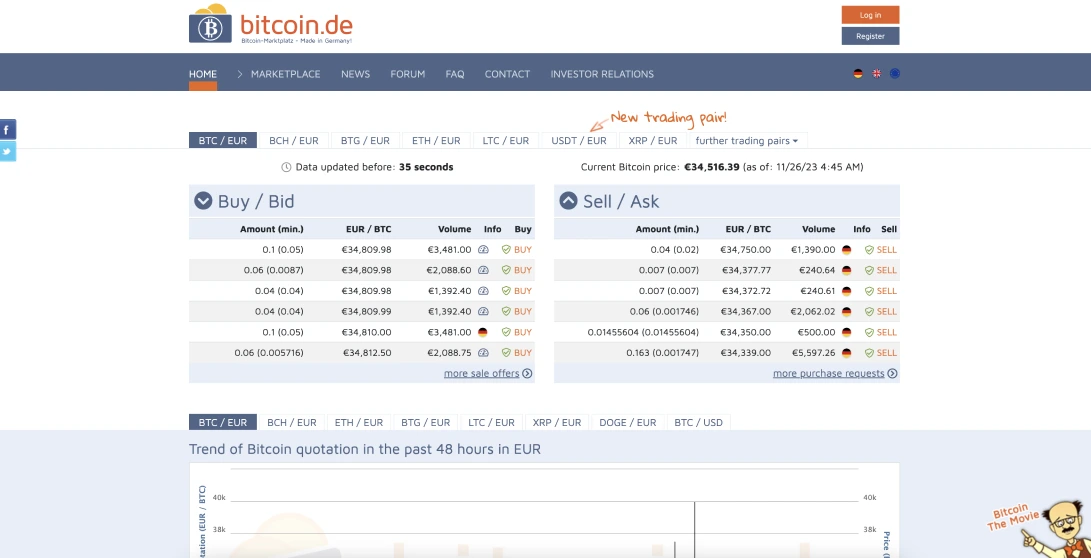Screen dimensions: 1091x558
Task: Click the €34,372.72 sell price cell
Action: (x=746, y=291)
